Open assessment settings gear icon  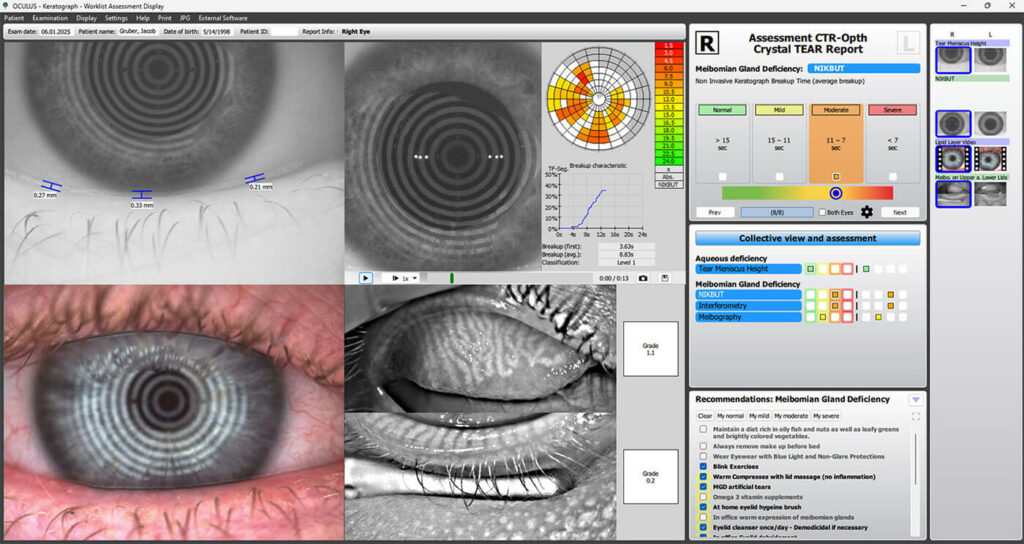pos(867,212)
